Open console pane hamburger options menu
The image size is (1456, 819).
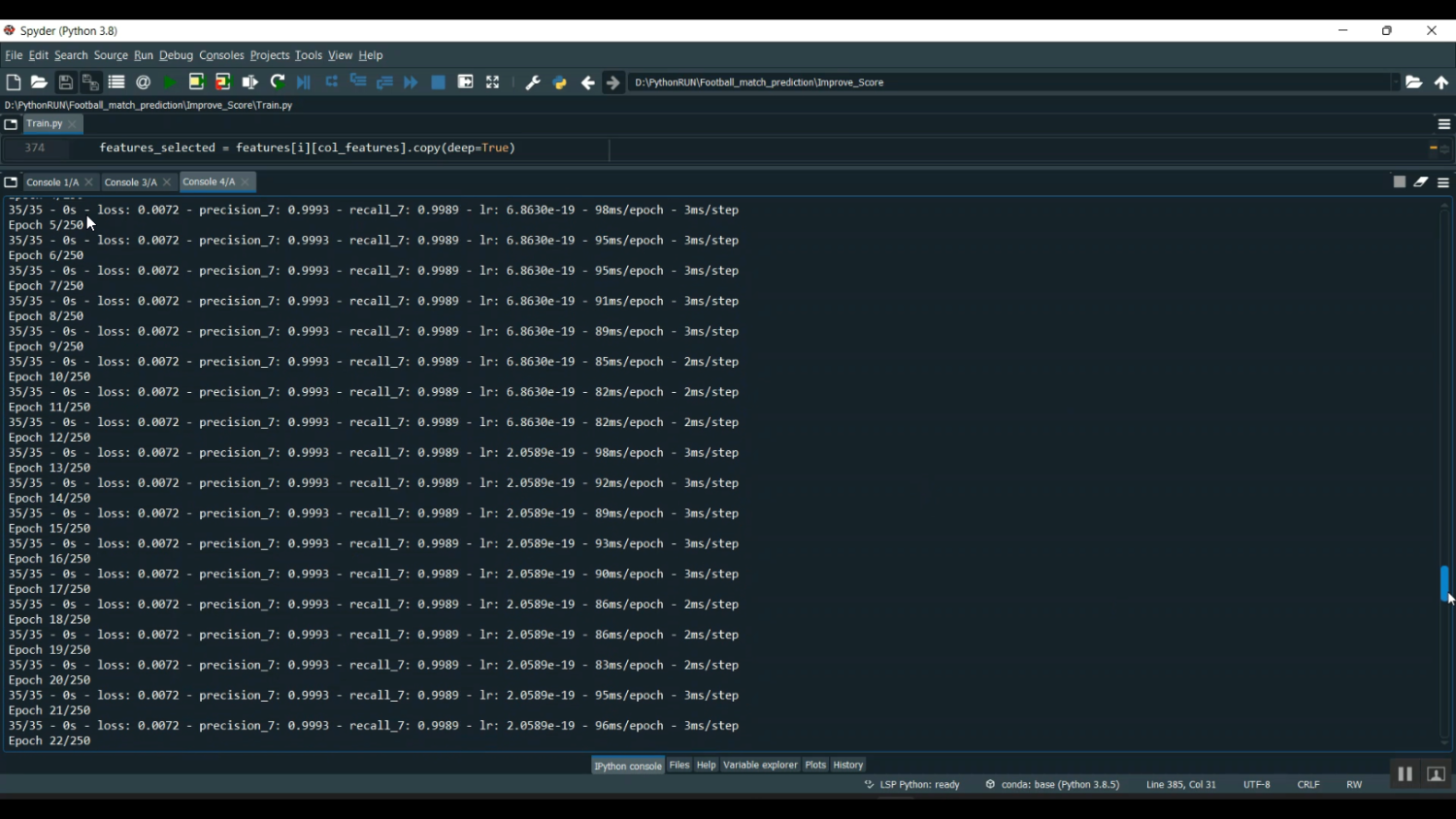coord(1443,183)
